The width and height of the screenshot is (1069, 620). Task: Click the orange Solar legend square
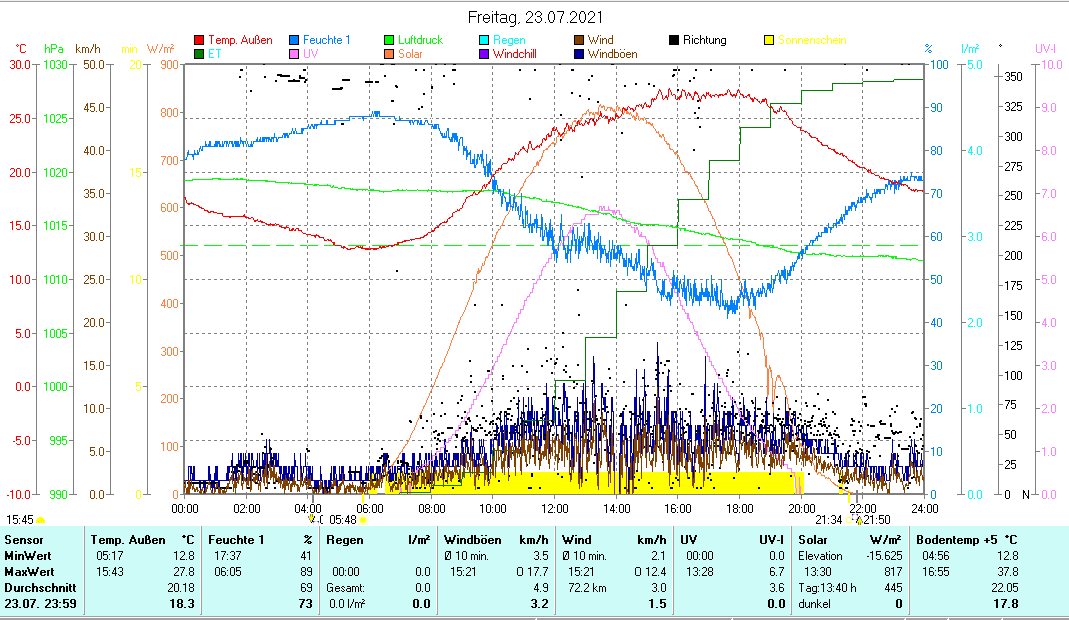click(390, 54)
